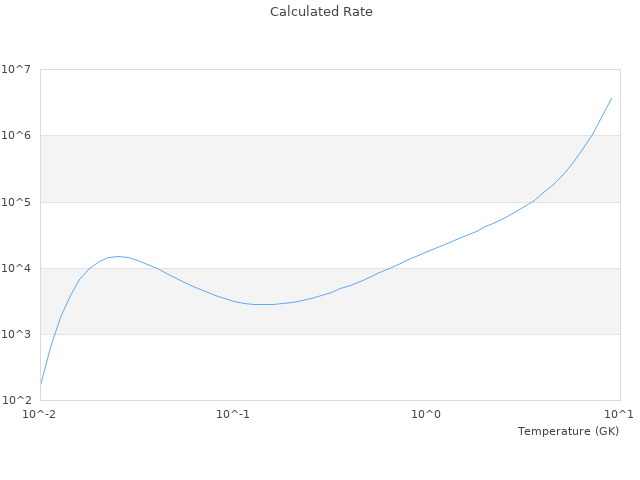The width and height of the screenshot is (640, 480).
Task: Click the 10^3 y-axis tick label
Action: [16, 334]
